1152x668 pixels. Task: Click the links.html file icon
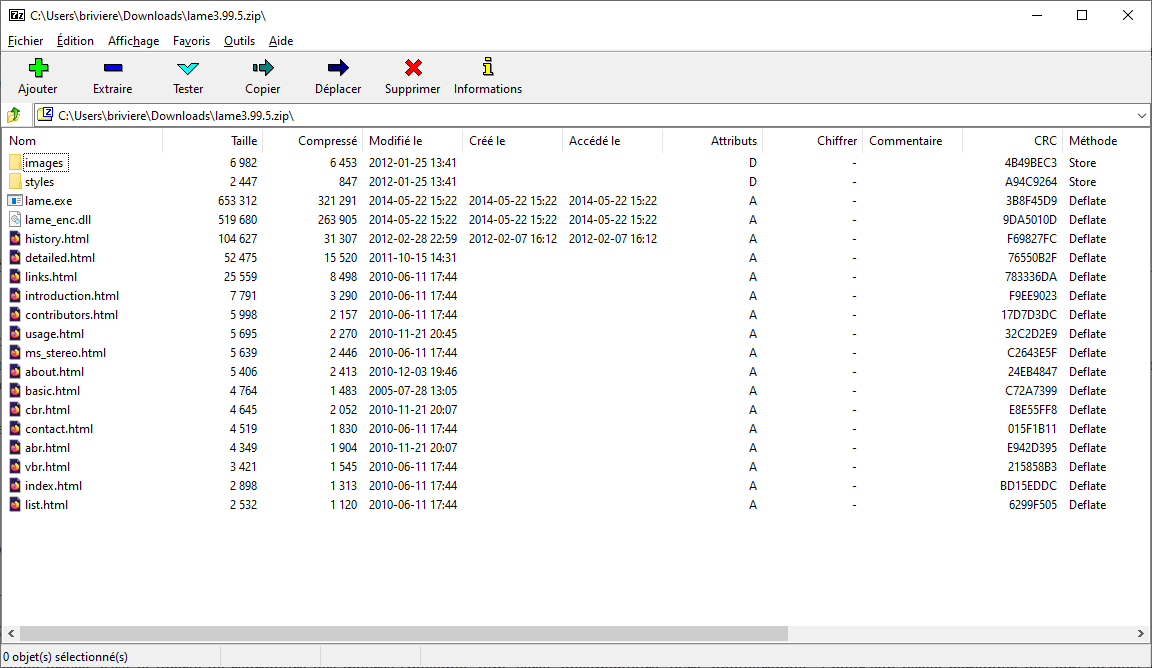15,277
